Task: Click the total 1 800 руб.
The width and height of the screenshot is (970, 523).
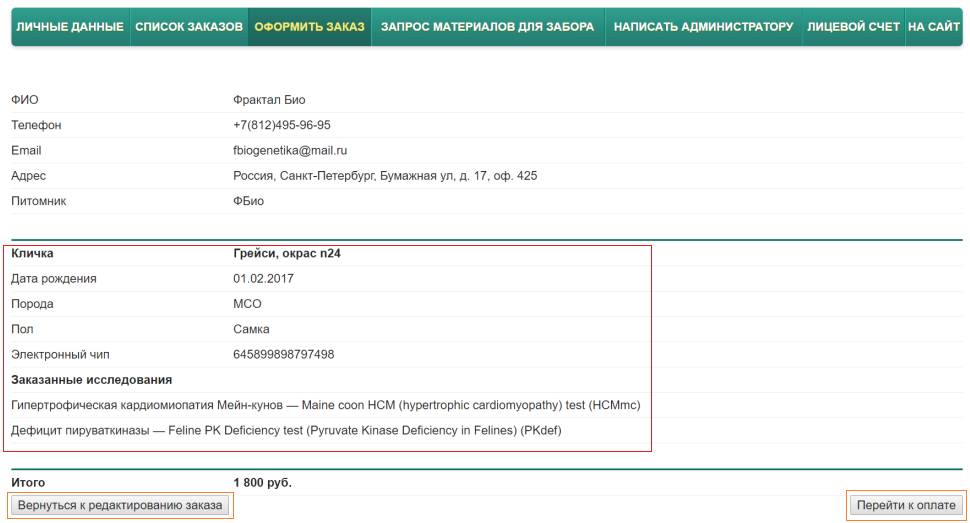Action: (x=262, y=483)
